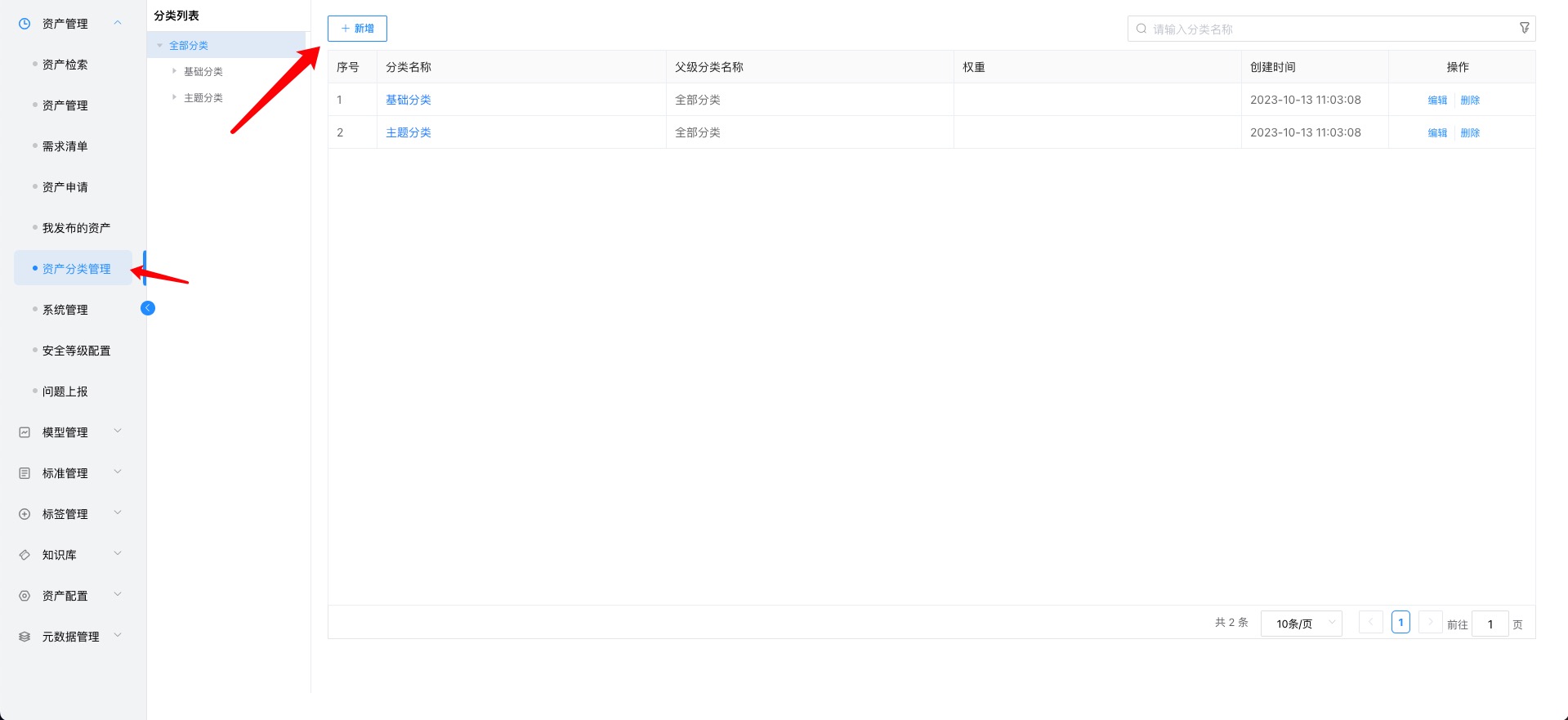Click the next page arrow button
The width and height of the screenshot is (1568, 720).
[1430, 622]
